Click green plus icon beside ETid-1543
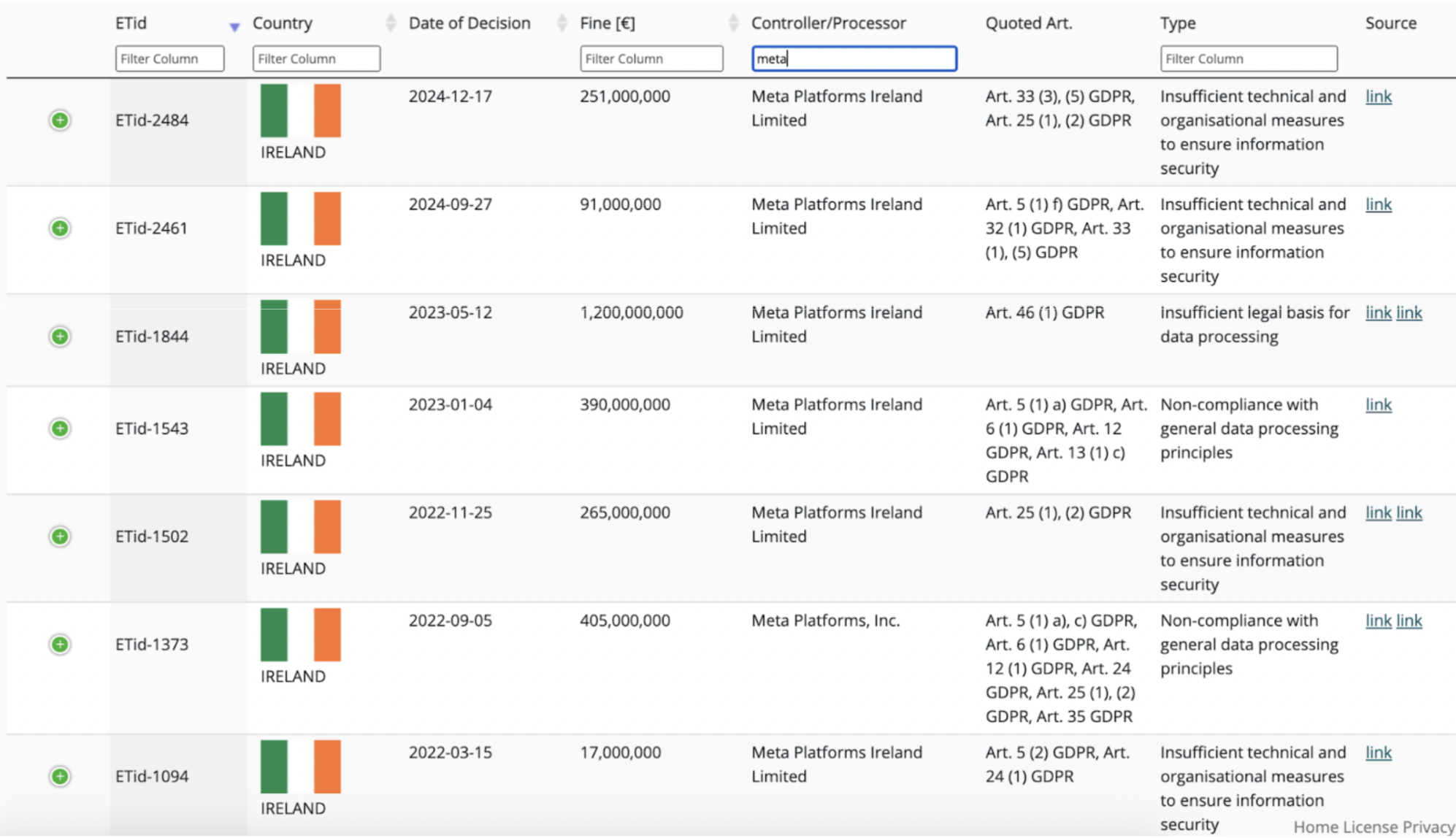This screenshot has height=838, width=1456. pos(60,428)
